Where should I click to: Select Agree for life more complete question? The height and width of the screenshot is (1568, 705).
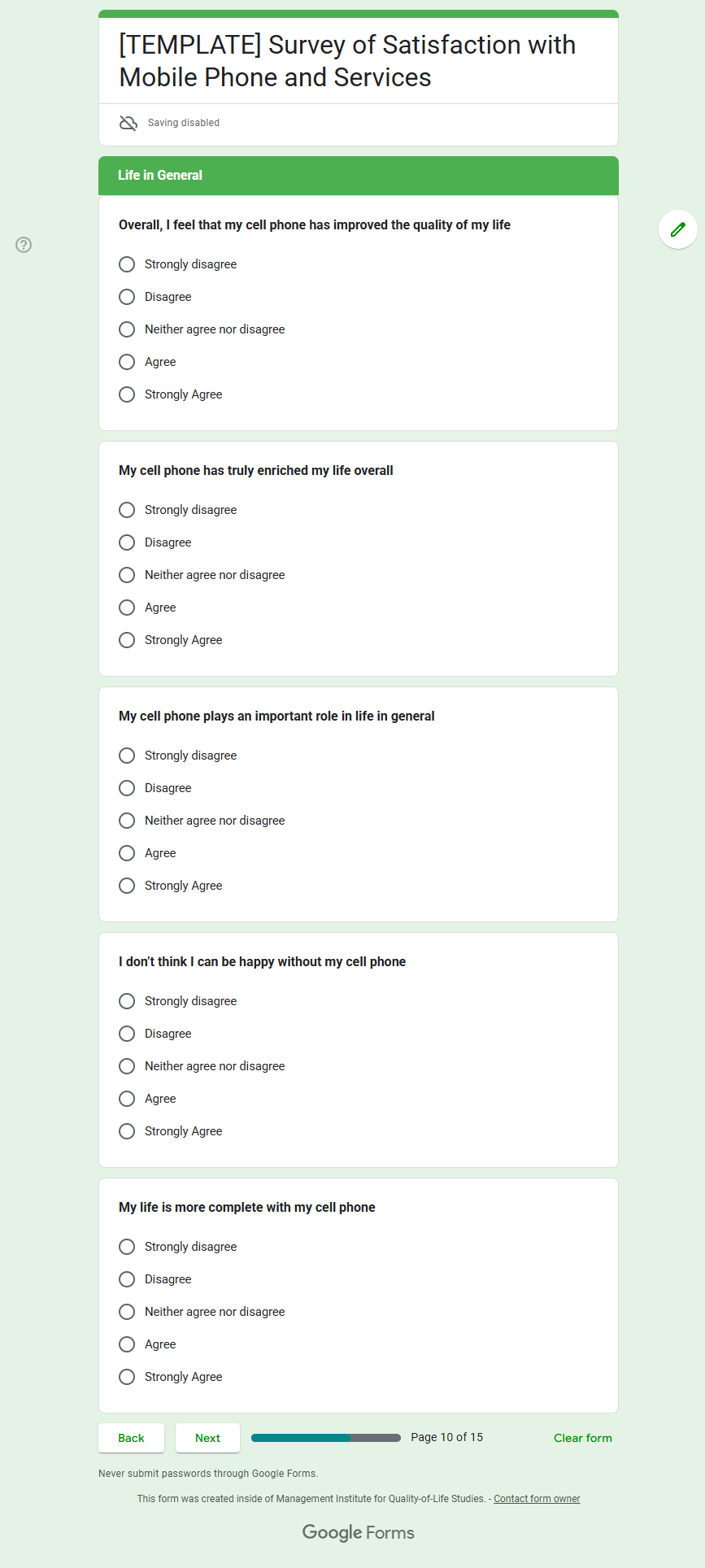click(x=127, y=1344)
